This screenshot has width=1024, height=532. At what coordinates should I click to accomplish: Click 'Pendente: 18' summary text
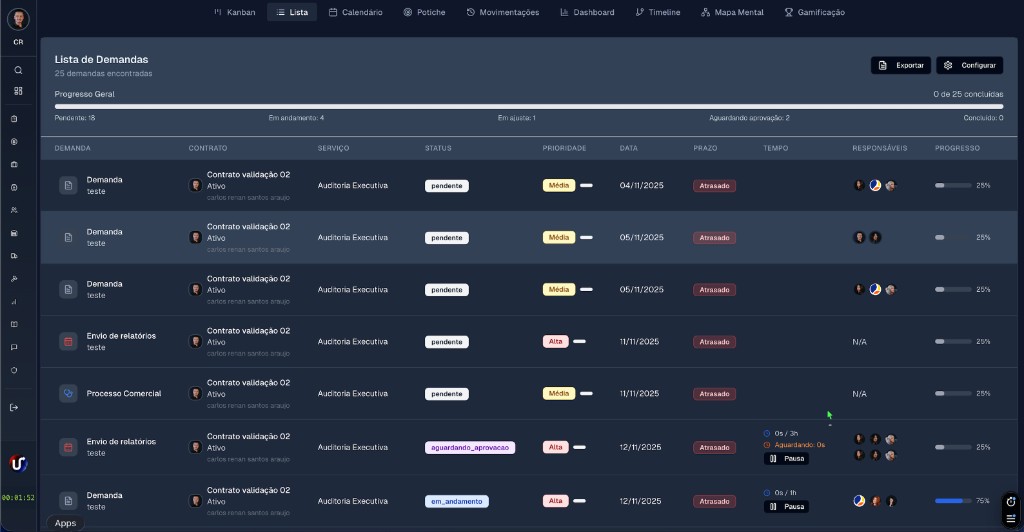(x=75, y=118)
